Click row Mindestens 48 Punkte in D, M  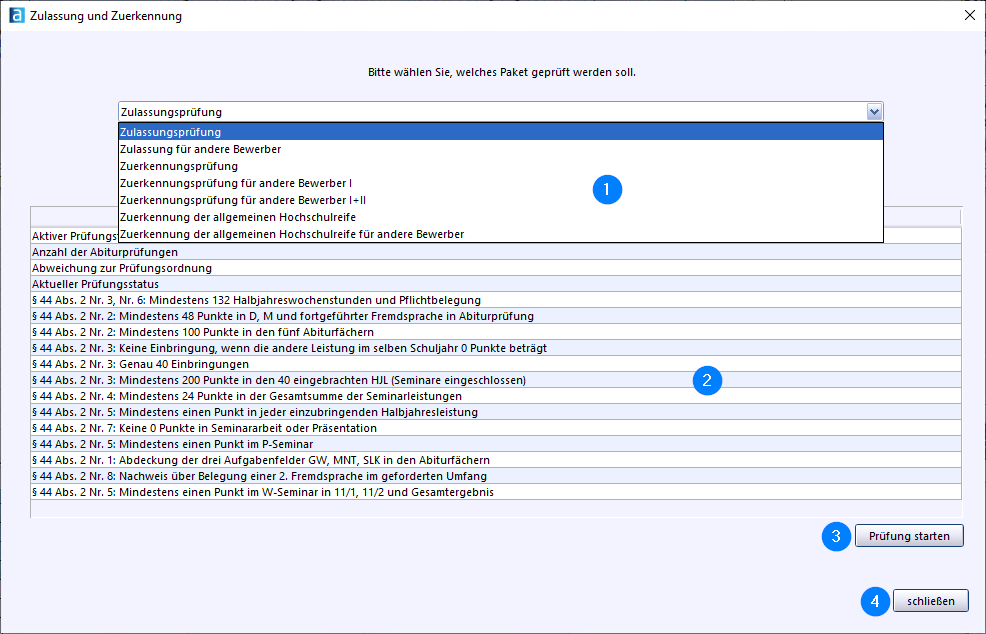(496, 316)
